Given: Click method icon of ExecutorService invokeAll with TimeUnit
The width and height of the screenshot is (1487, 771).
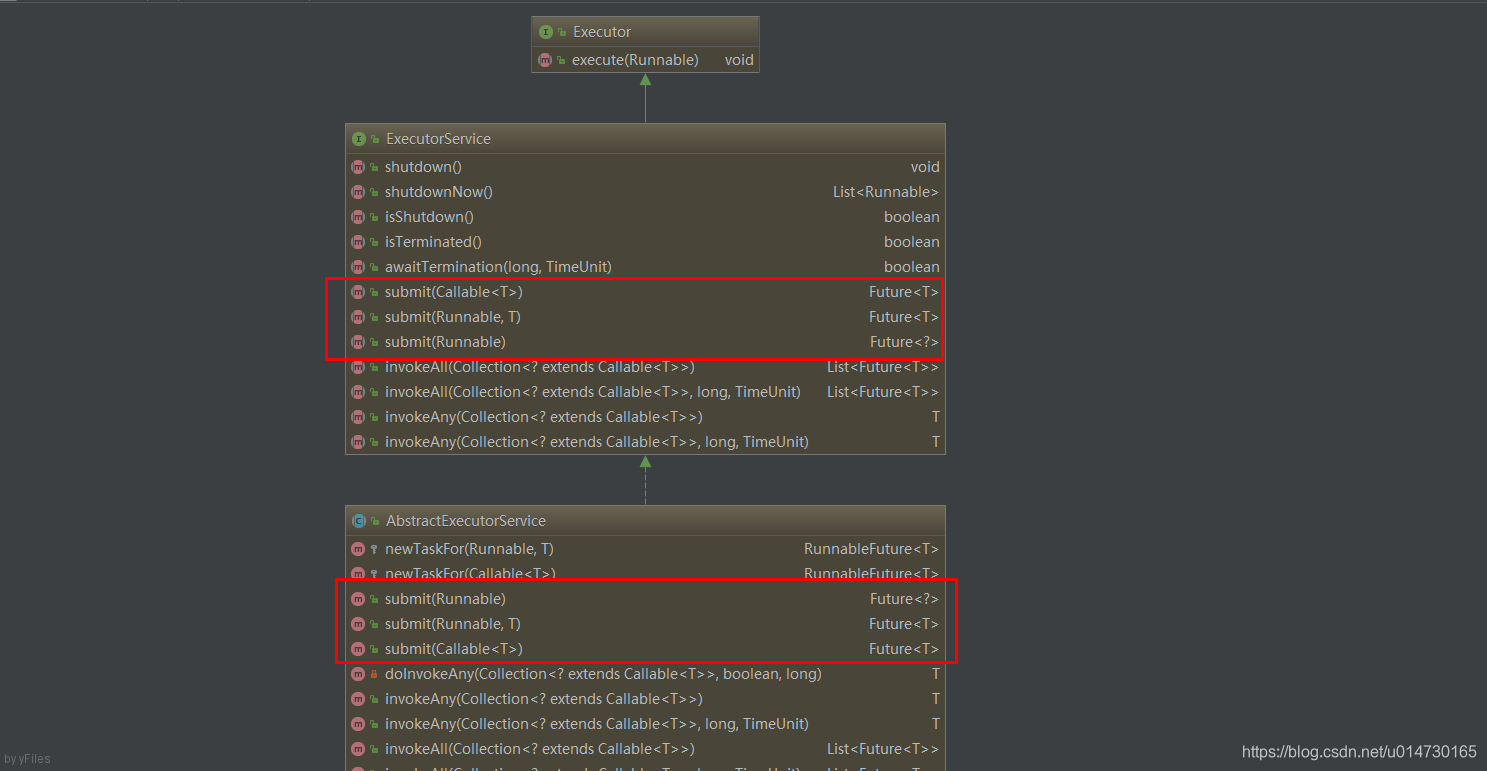Looking at the screenshot, I should tap(358, 392).
